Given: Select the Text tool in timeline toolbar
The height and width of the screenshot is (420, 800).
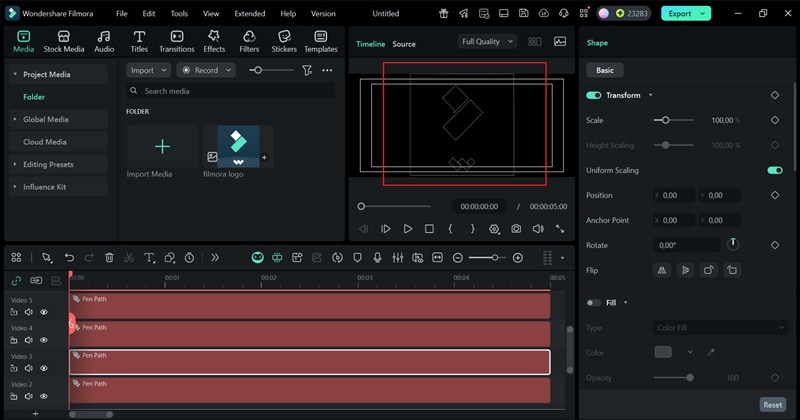Looking at the screenshot, I should point(149,258).
